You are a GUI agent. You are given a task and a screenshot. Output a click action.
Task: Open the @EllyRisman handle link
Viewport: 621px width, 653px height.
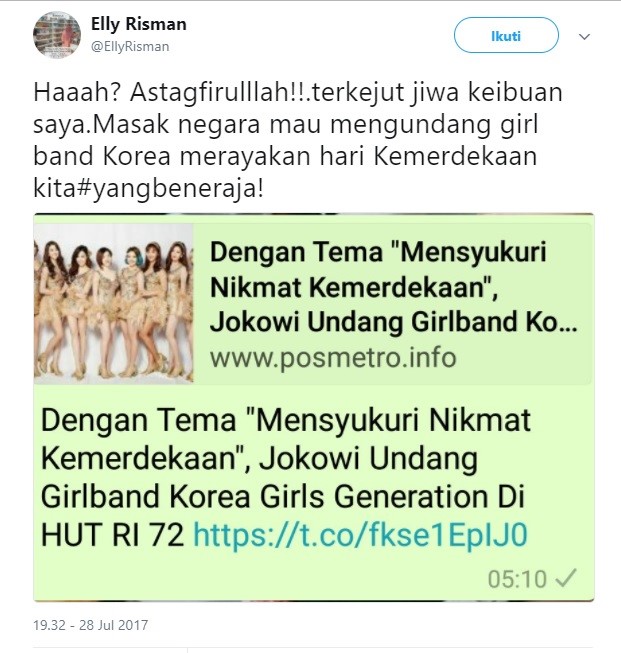tap(130, 46)
